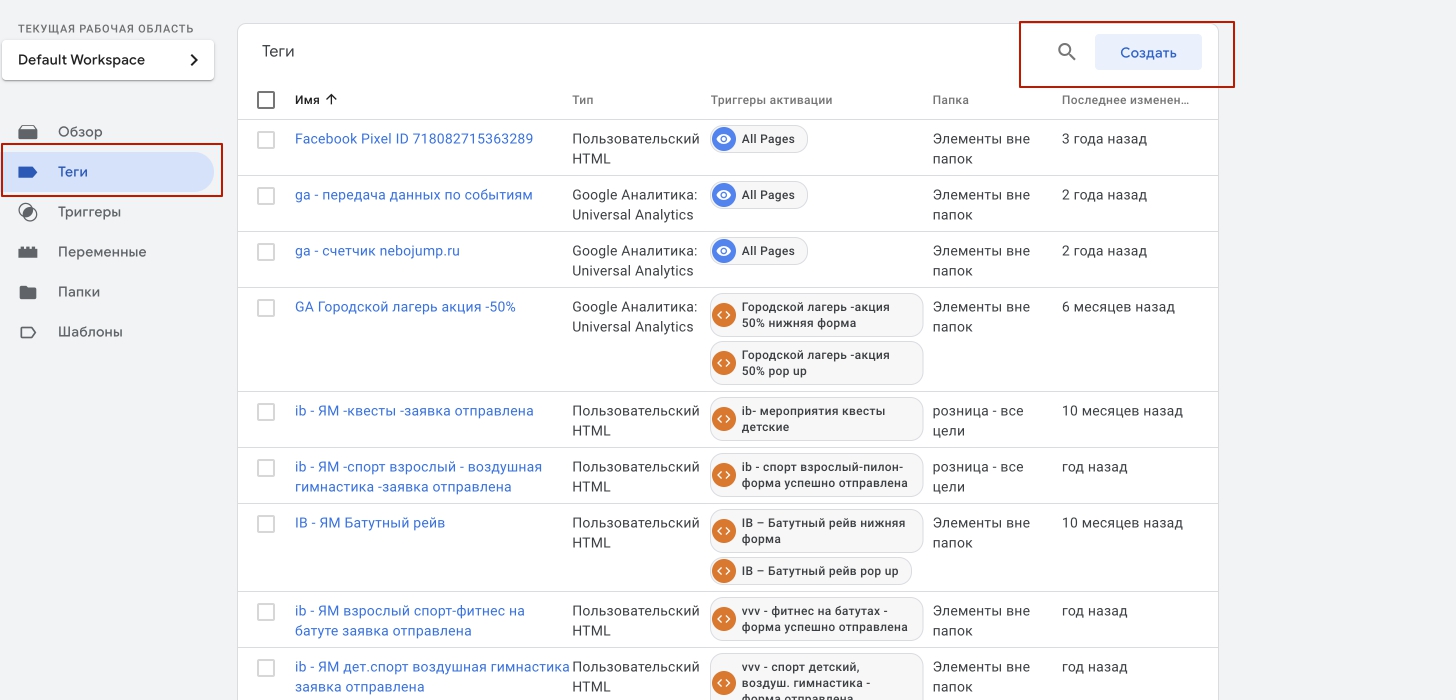Image resolution: width=1456 pixels, height=700 pixels.
Task: Open the IB - ЯМ Батутный рейв tag
Action: click(x=369, y=523)
